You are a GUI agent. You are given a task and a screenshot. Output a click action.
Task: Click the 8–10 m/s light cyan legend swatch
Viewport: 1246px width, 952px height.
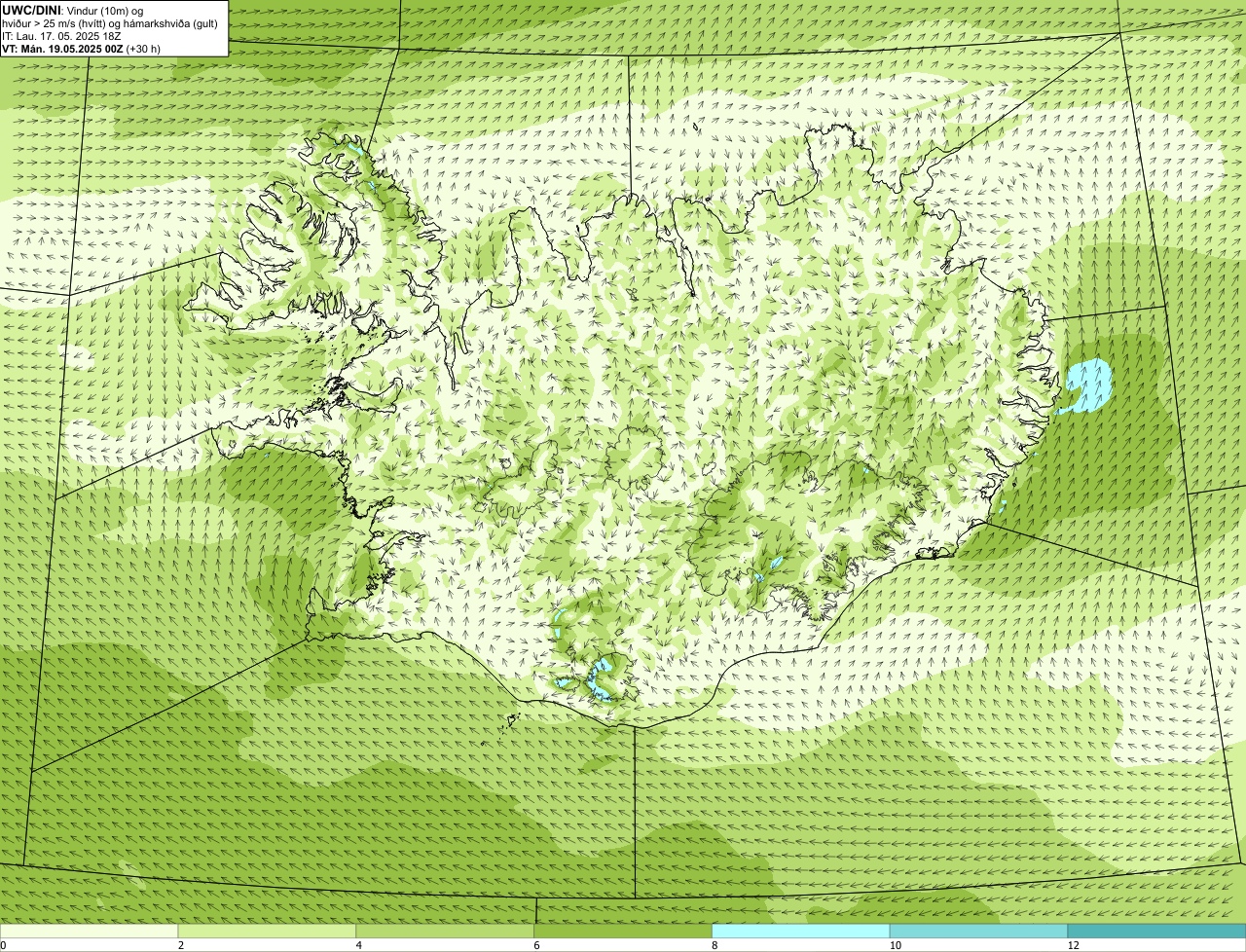801,932
